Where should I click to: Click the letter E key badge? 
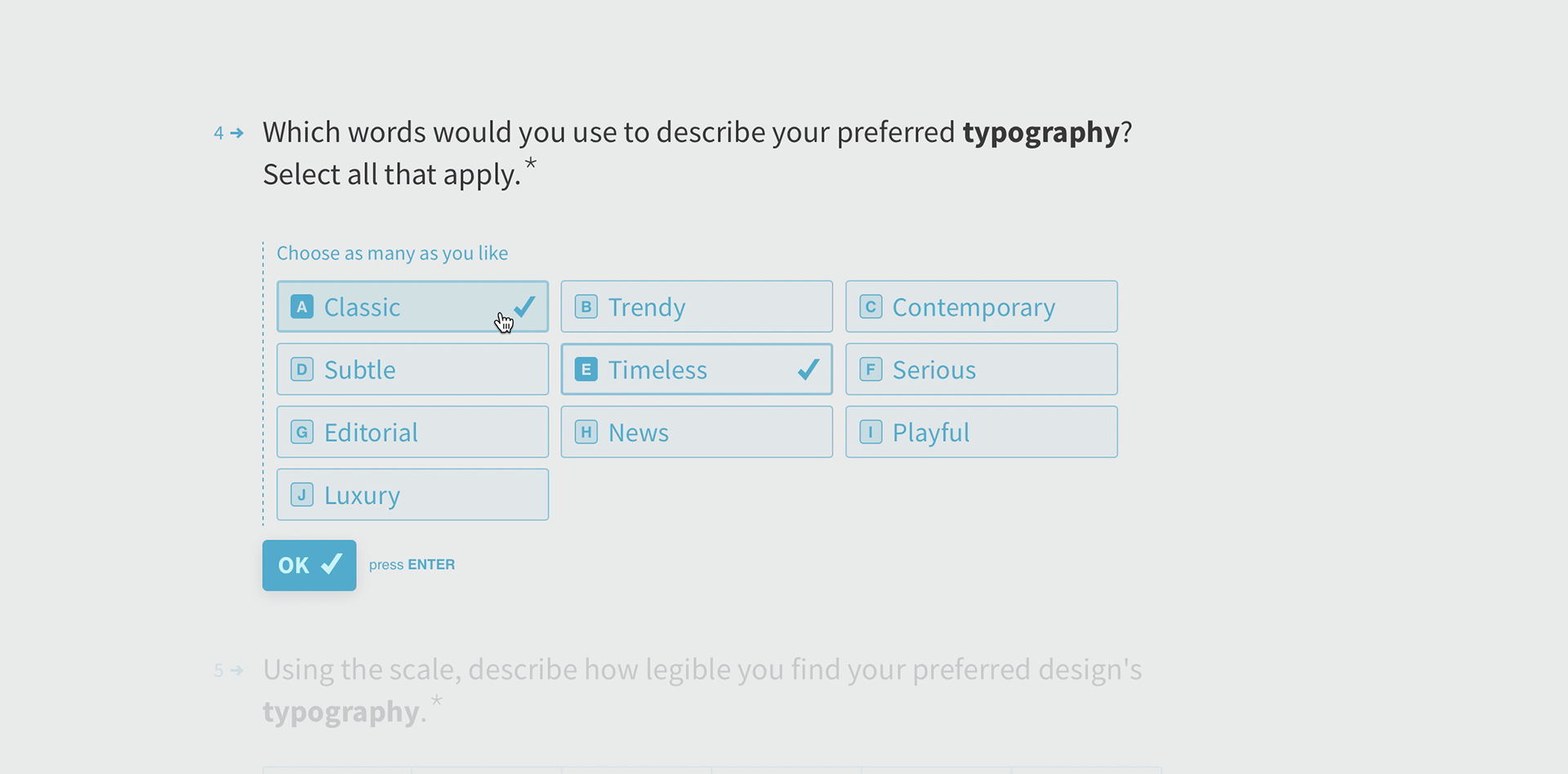pos(586,370)
